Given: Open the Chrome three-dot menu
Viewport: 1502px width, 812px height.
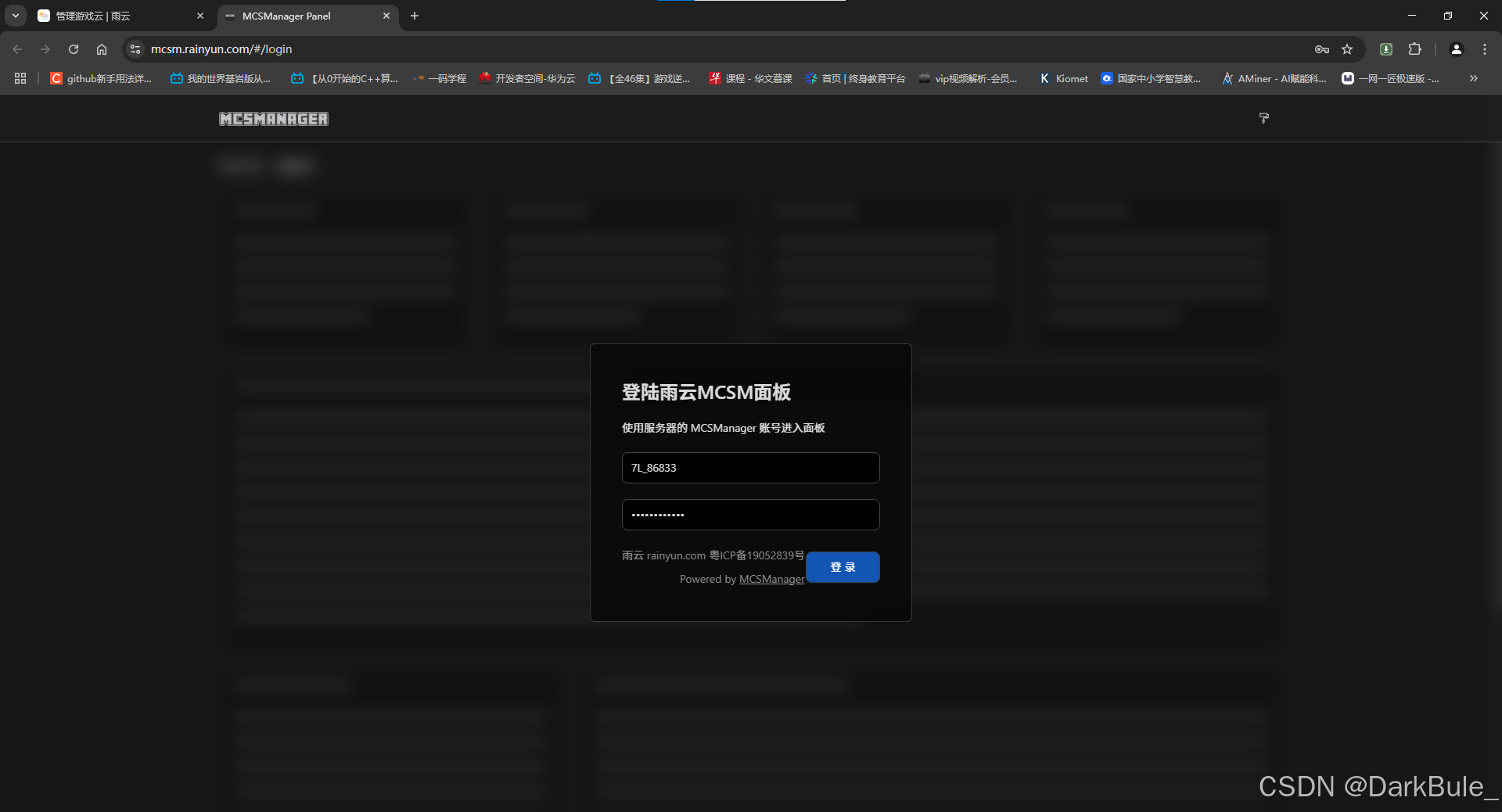Looking at the screenshot, I should click(x=1485, y=49).
